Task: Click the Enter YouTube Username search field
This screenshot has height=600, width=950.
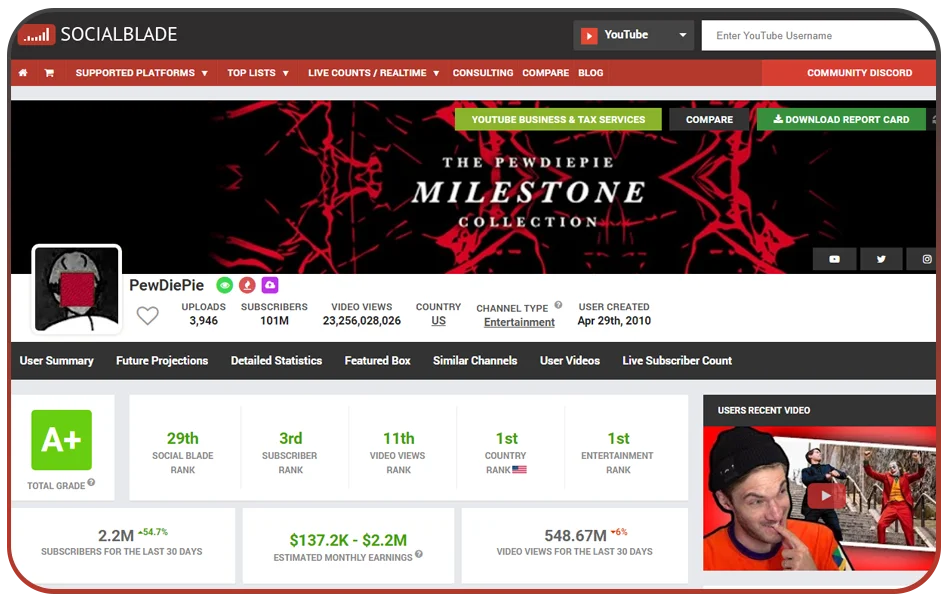Action: click(x=819, y=36)
